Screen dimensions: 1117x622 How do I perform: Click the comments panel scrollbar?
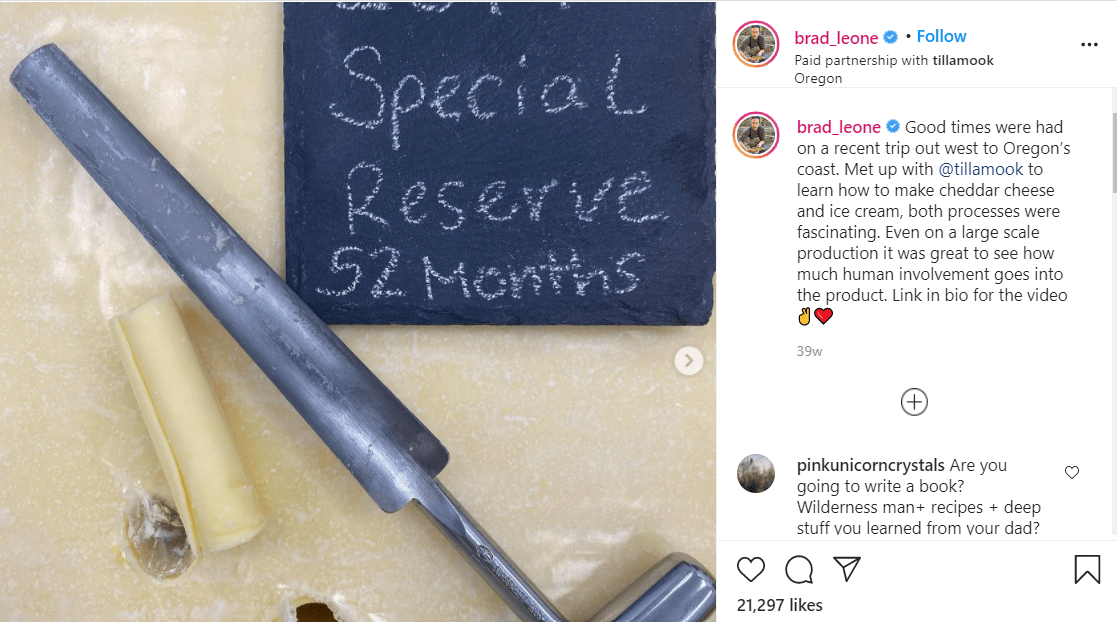[1114, 152]
